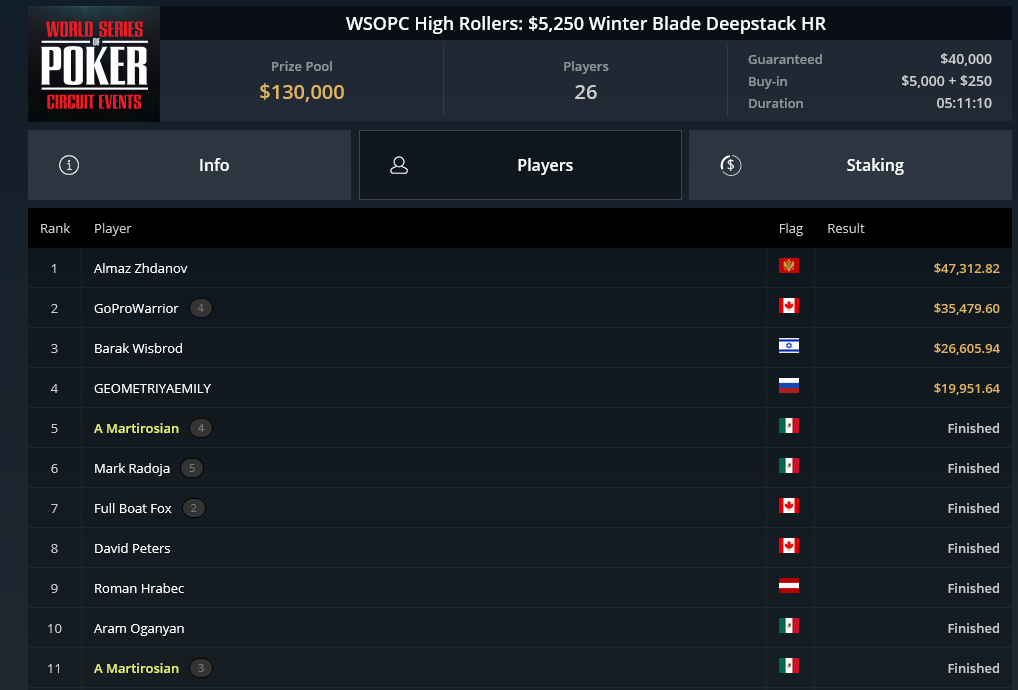This screenshot has height=690, width=1018.
Task: Click the $47,312.82 result
Action: click(x=966, y=268)
